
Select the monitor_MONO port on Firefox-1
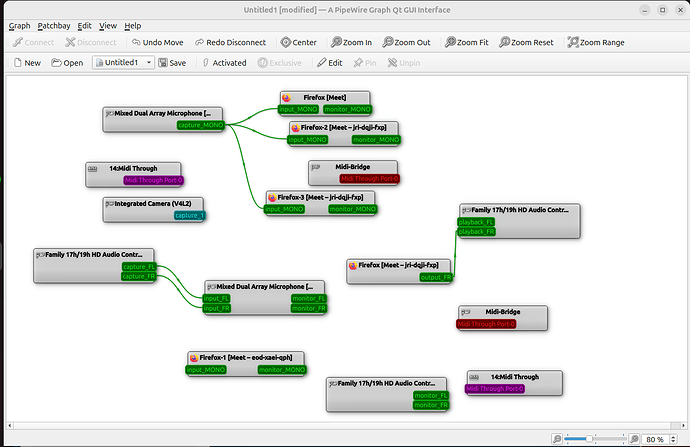pos(282,370)
